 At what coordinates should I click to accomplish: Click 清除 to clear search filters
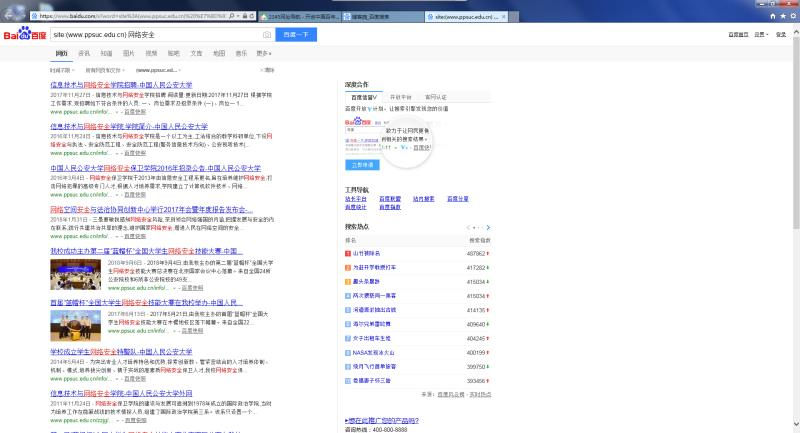(268, 70)
